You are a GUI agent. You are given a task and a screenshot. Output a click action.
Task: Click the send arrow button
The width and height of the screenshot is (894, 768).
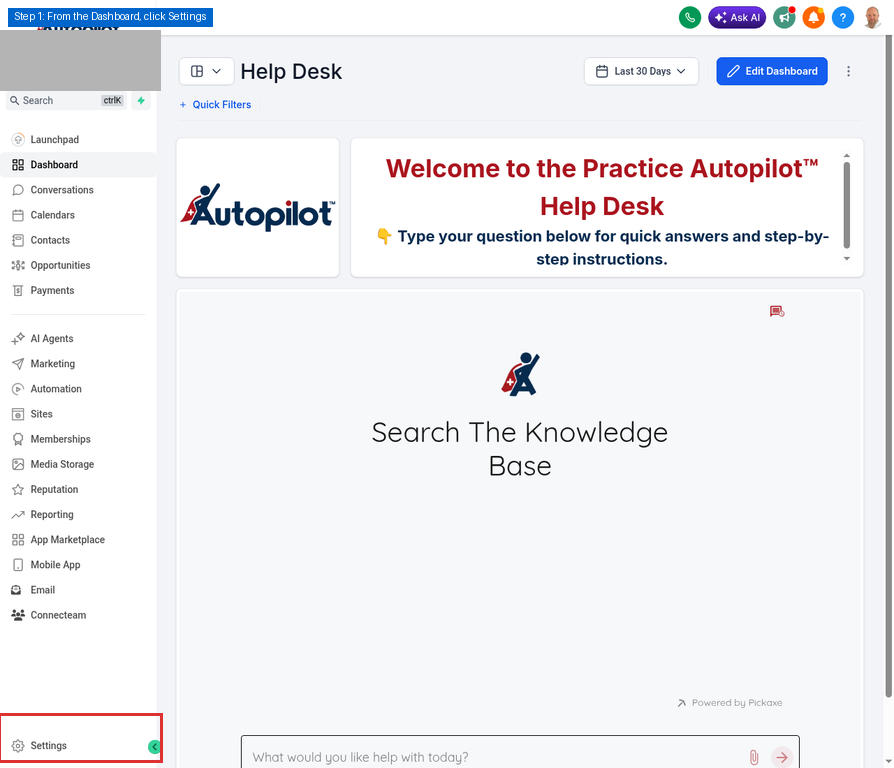tap(782, 757)
